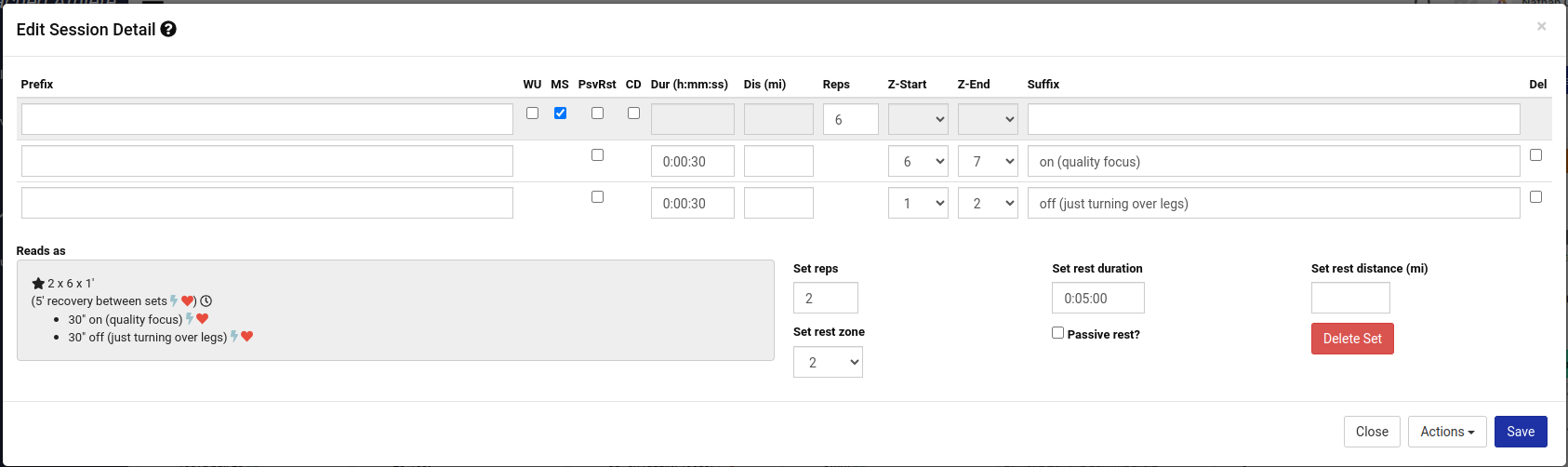The width and height of the screenshot is (1568, 467).
Task: Click the Close button
Action: click(1372, 432)
